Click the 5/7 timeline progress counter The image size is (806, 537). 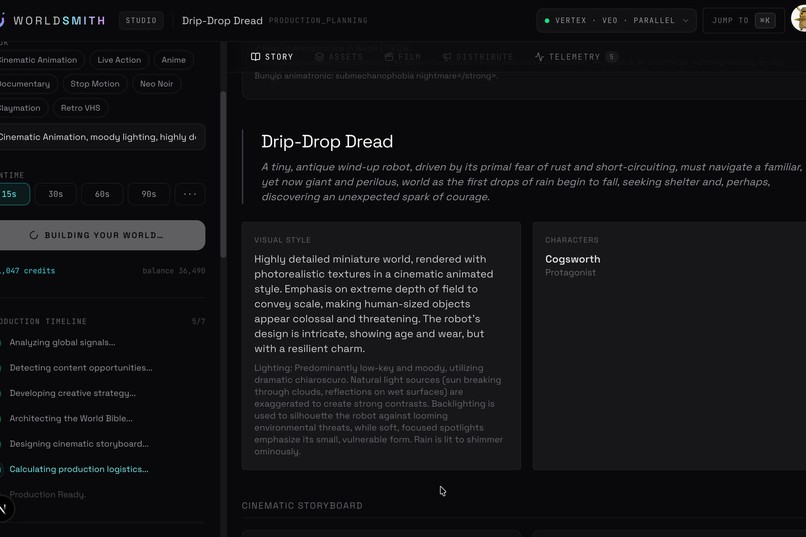coord(198,321)
